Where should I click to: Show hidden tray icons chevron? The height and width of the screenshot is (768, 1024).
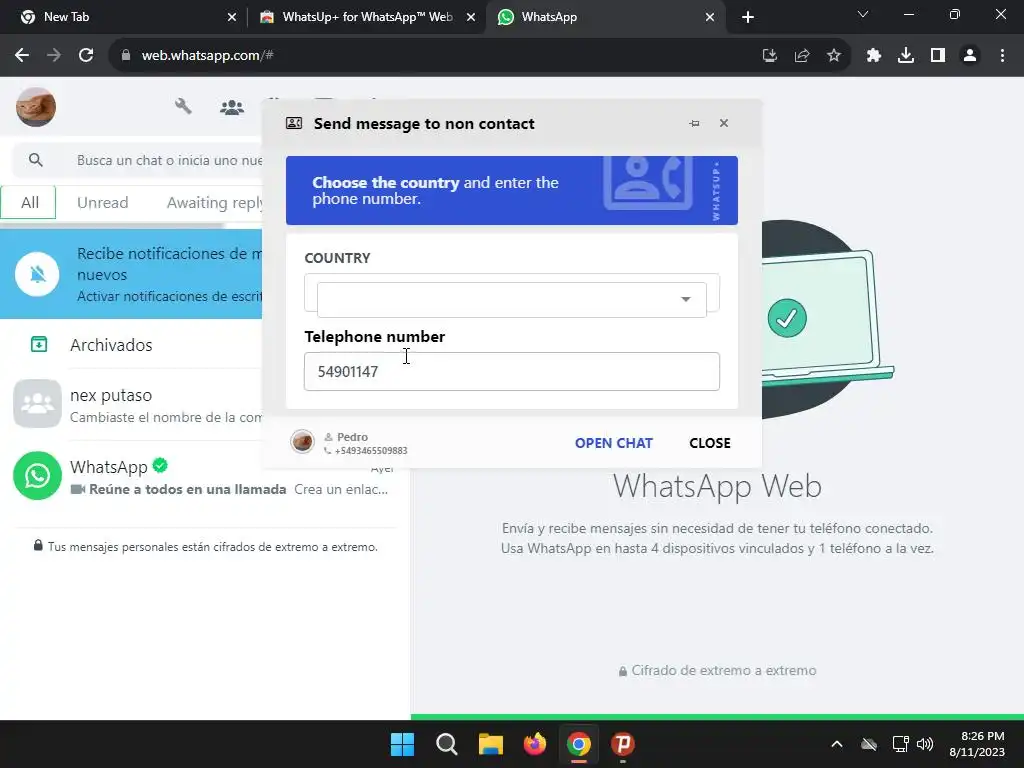(837, 744)
